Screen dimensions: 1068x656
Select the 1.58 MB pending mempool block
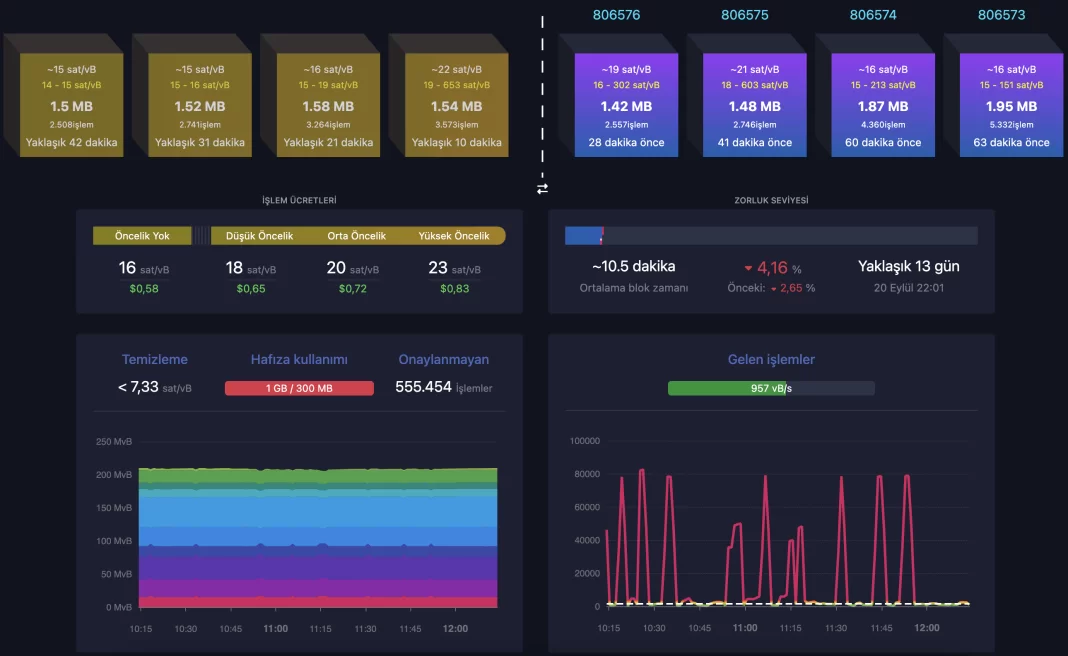pyautogui.click(x=328, y=105)
